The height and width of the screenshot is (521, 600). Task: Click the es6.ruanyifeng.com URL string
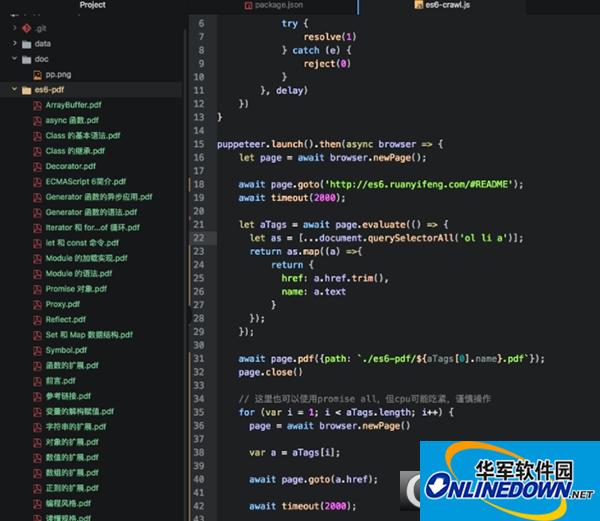click(x=419, y=184)
